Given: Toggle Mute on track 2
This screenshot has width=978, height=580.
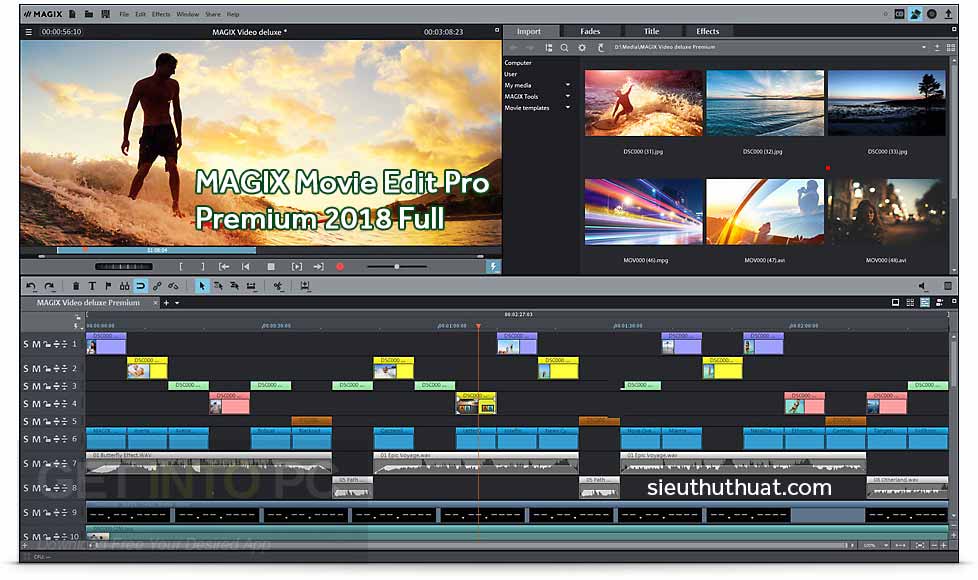Looking at the screenshot, I should coord(36,369).
